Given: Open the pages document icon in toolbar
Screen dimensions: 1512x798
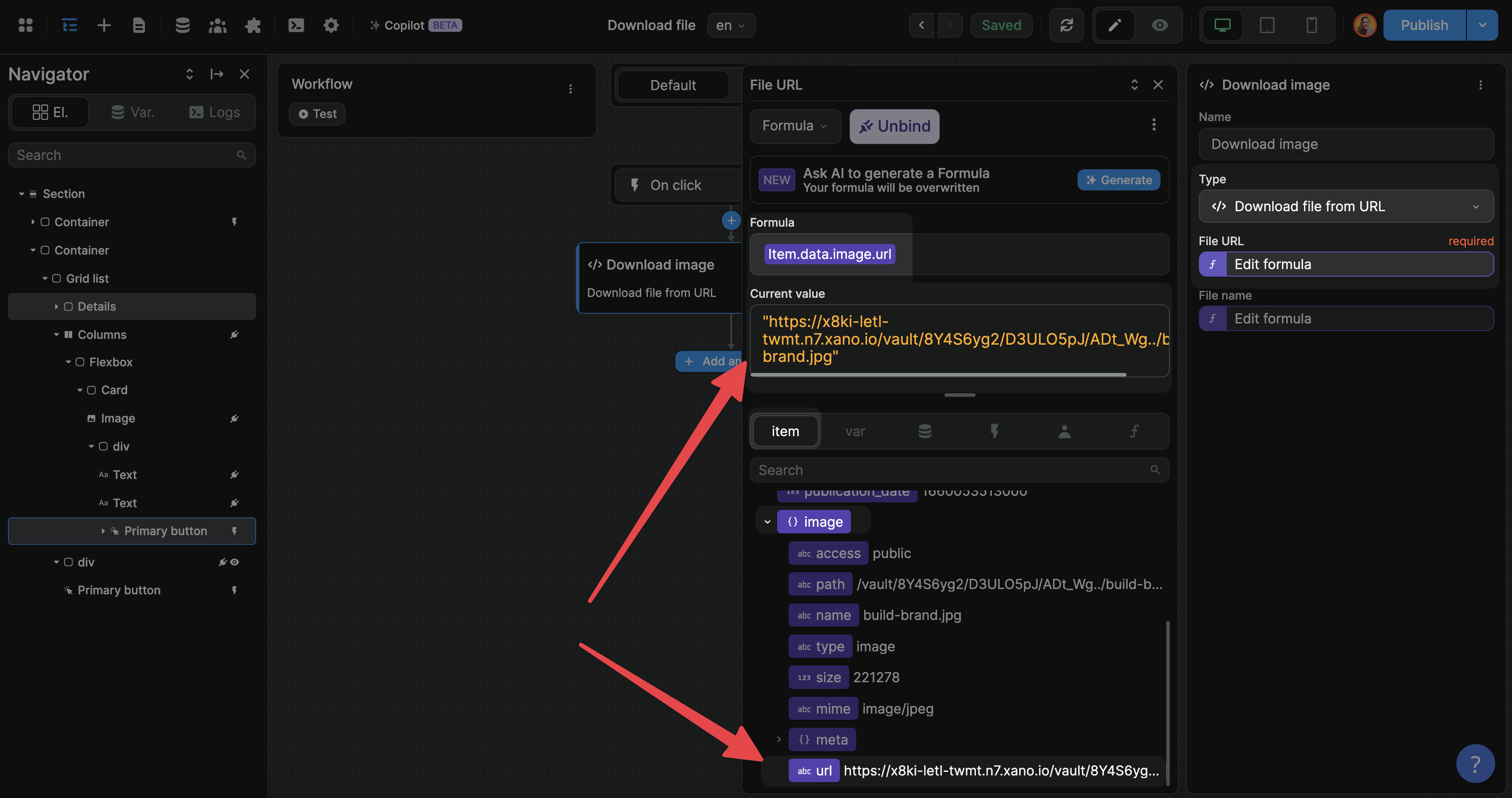Looking at the screenshot, I should [139, 25].
